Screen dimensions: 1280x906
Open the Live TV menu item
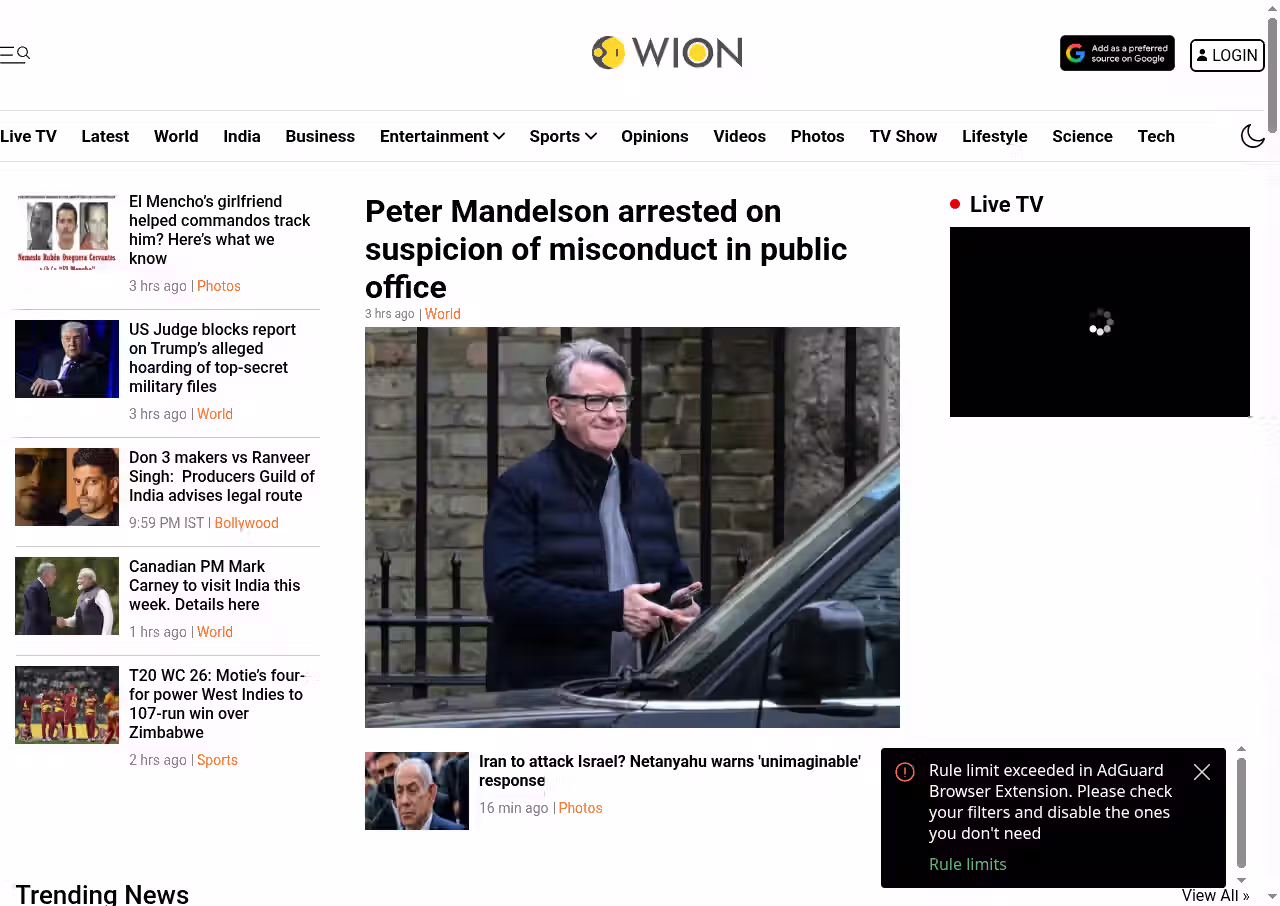(x=28, y=136)
